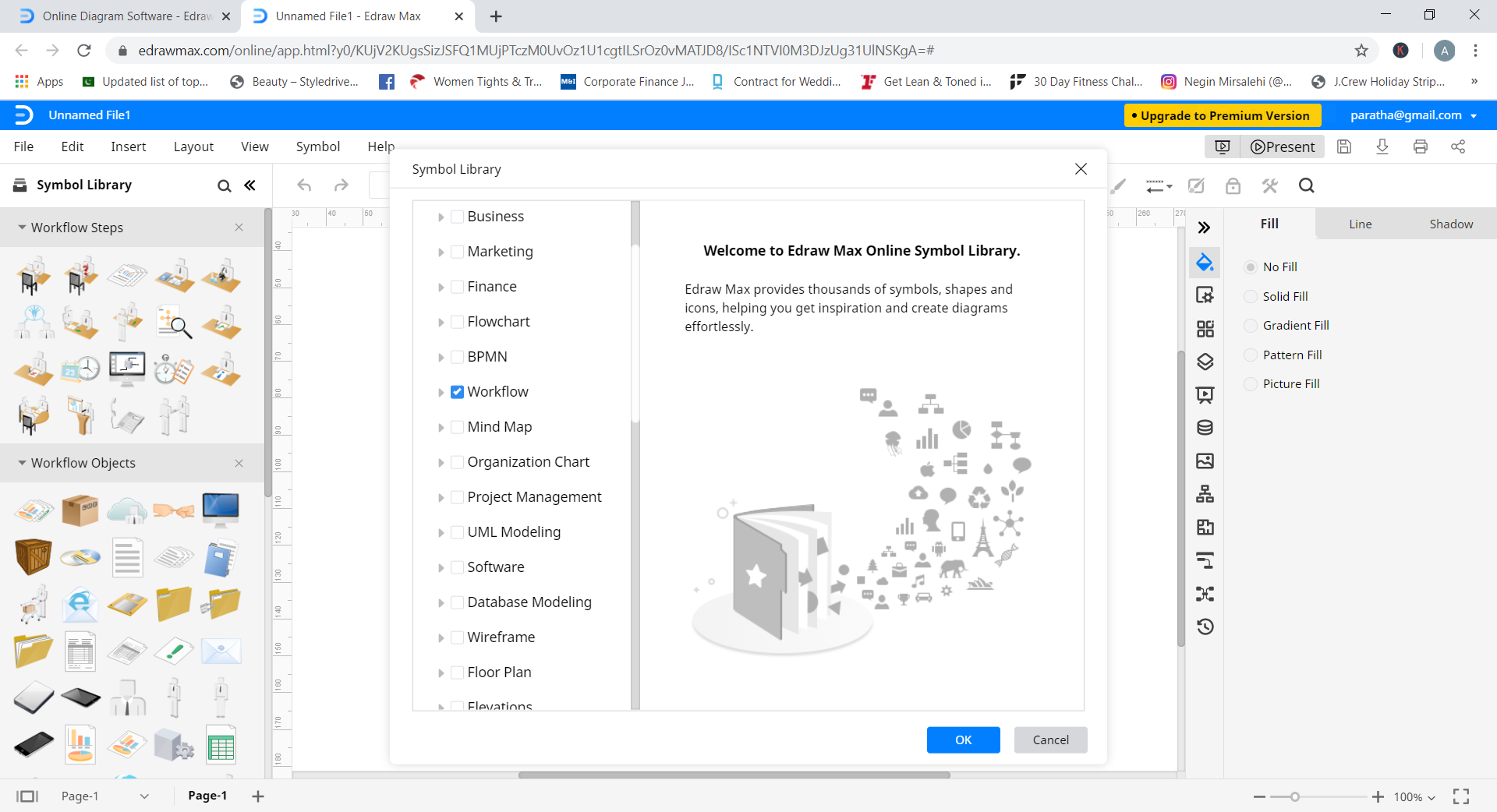Viewport: 1497px width, 812px height.
Task: Click the Fill paint bucket icon in right sidebar
Action: [x=1205, y=263]
